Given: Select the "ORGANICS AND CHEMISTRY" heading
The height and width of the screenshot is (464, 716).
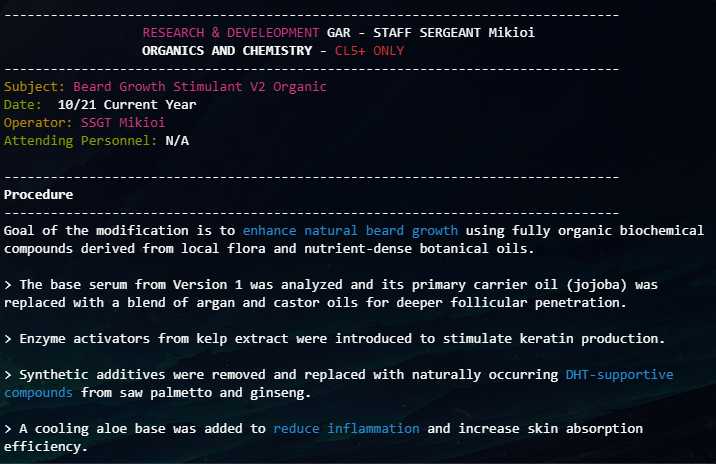Looking at the screenshot, I should pyautogui.click(x=225, y=50).
